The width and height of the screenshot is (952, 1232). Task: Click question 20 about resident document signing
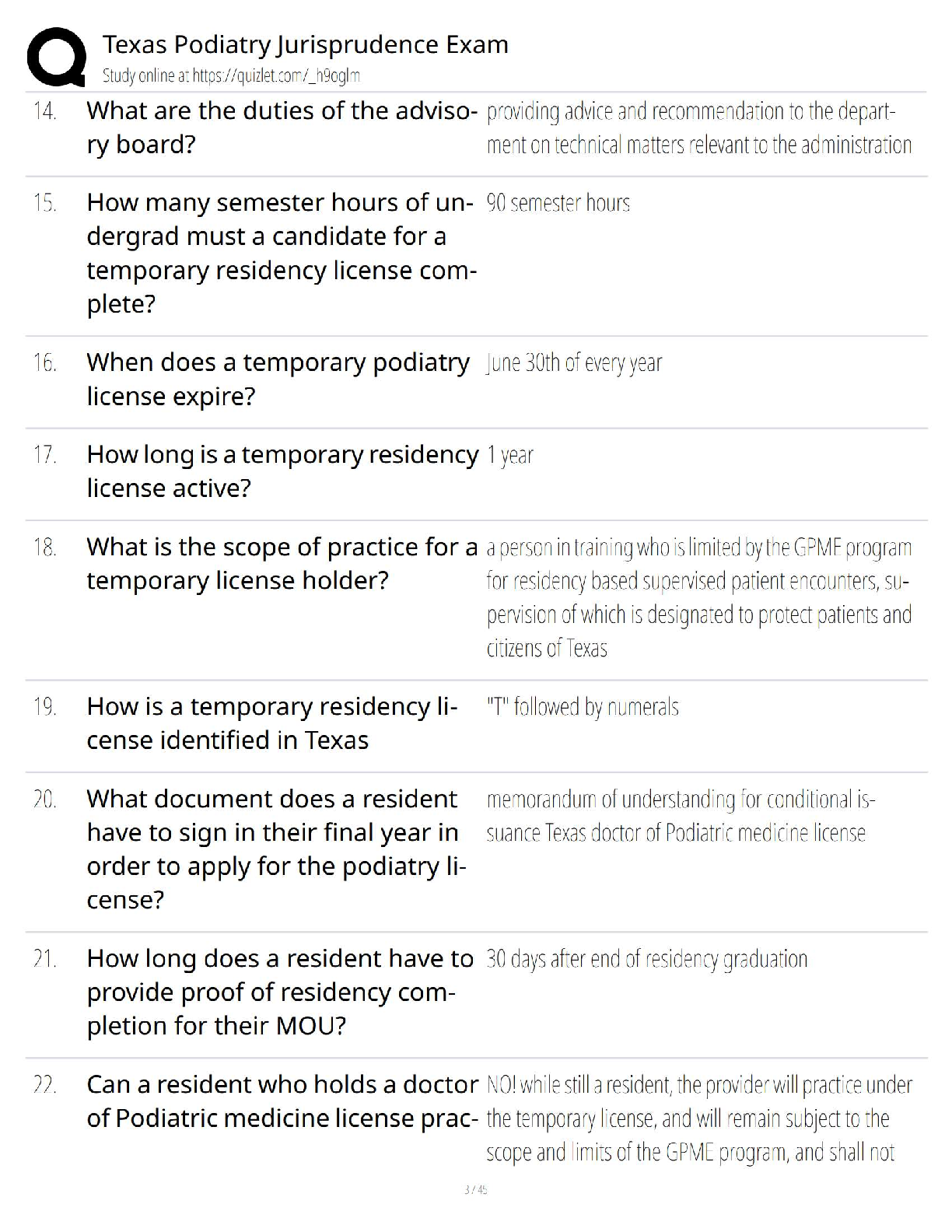(276, 849)
